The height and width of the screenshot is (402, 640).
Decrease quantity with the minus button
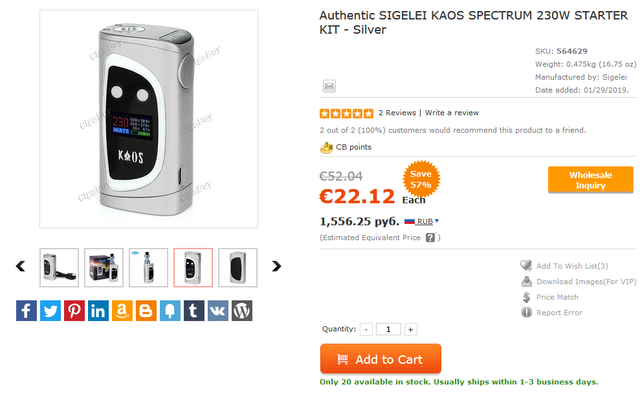[x=366, y=329]
